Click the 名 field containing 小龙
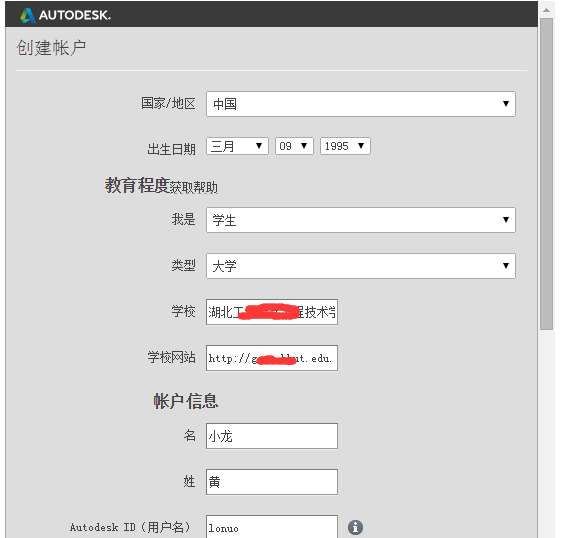 (x=272, y=436)
